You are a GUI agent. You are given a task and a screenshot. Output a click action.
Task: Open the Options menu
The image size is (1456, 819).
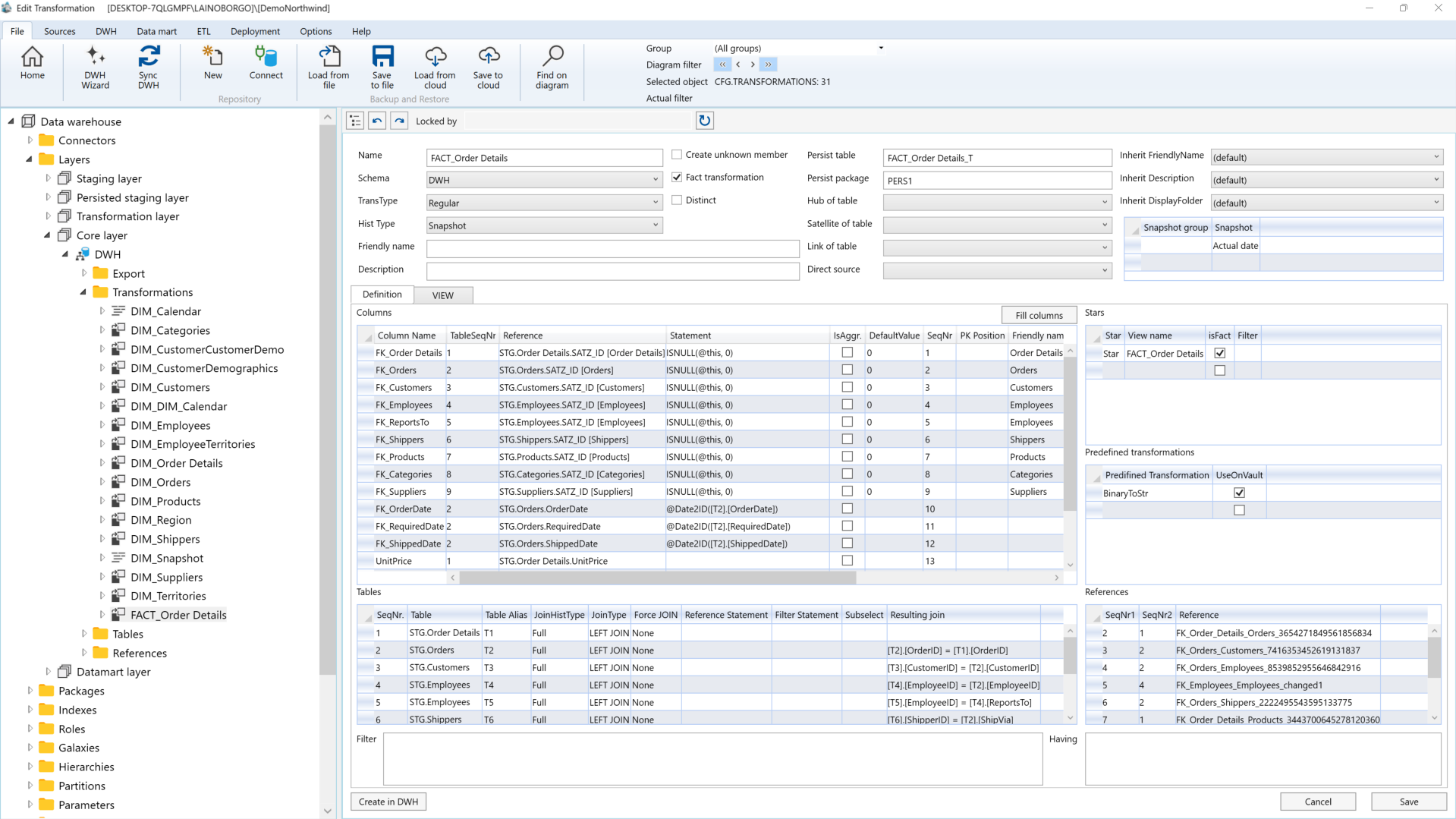(x=316, y=31)
